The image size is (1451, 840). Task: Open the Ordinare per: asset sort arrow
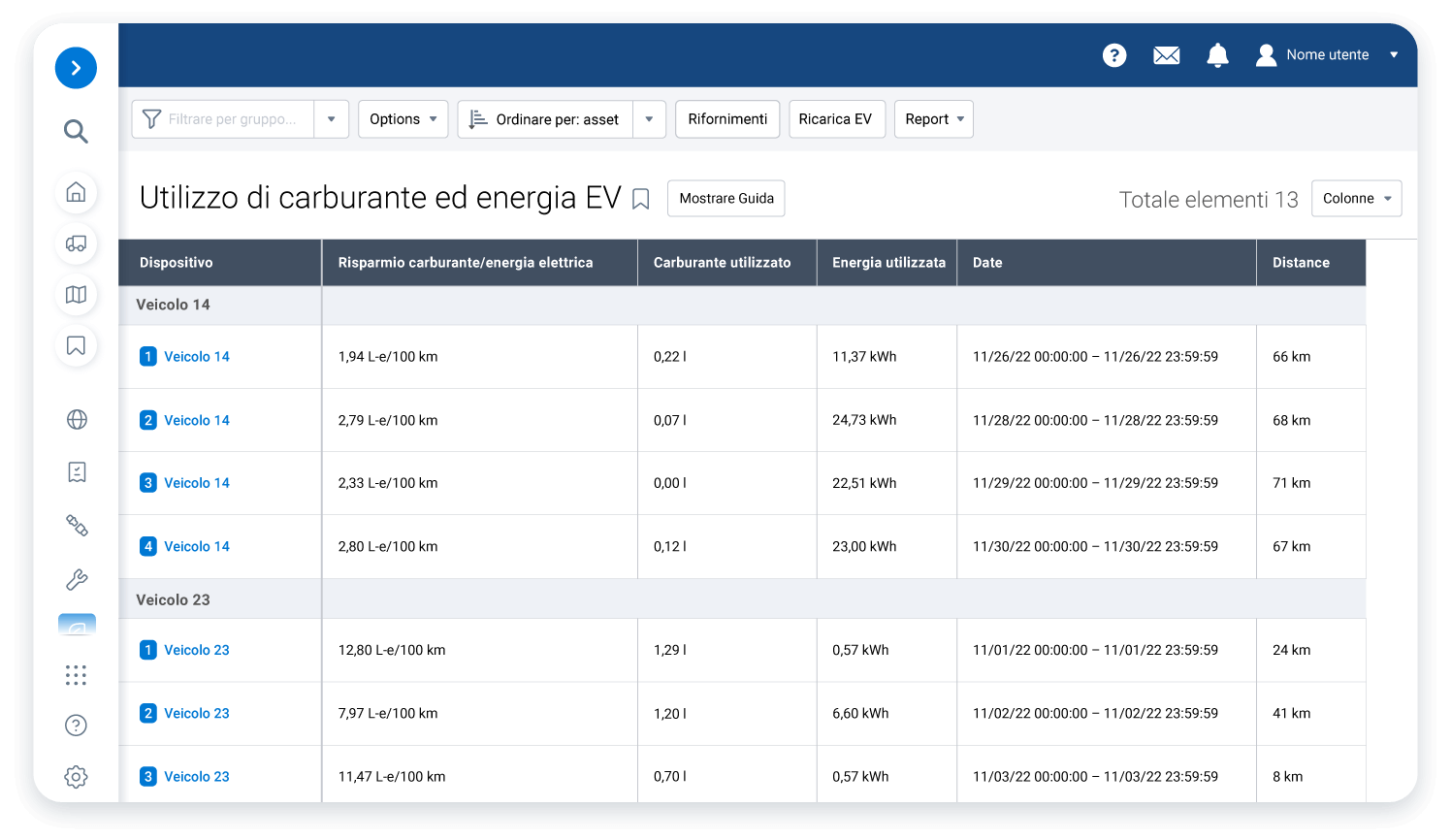pos(649,119)
